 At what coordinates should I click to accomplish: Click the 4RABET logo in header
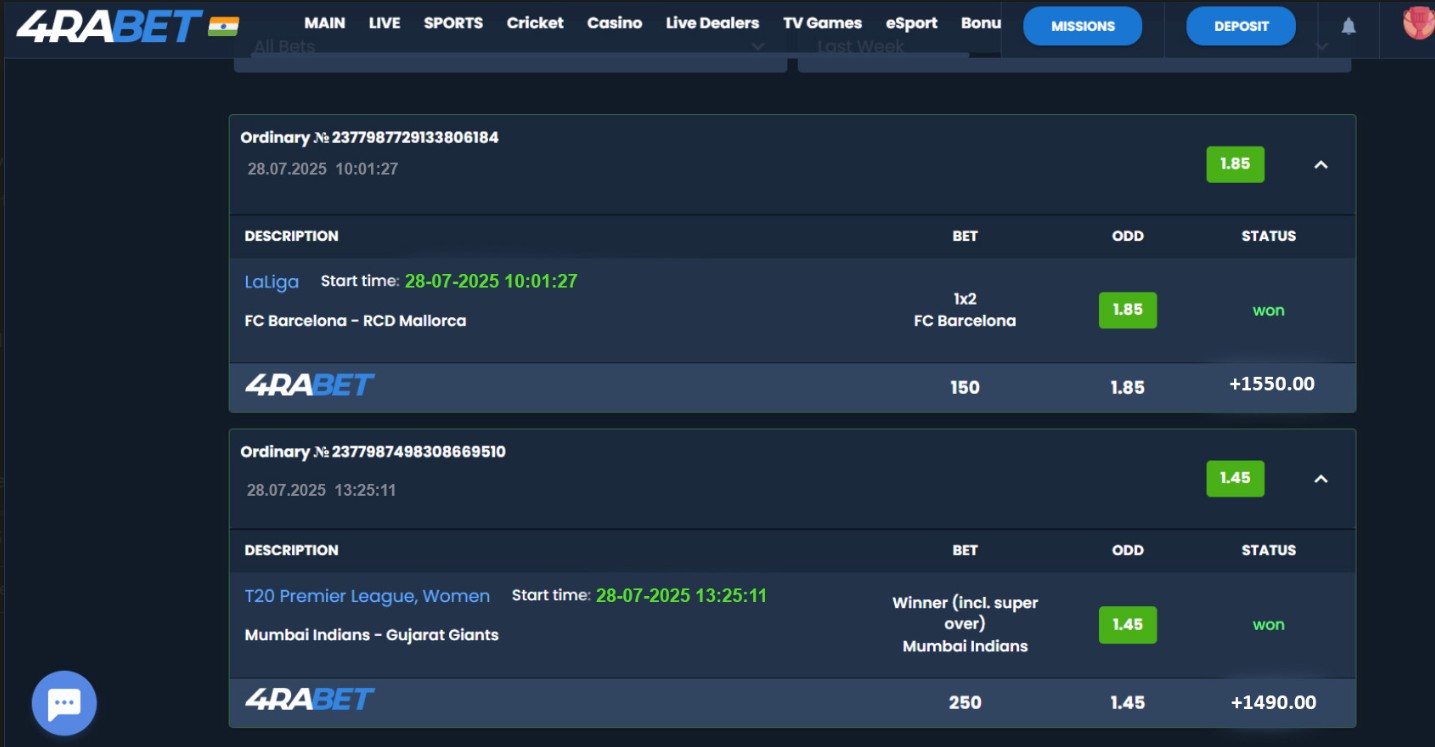point(109,26)
